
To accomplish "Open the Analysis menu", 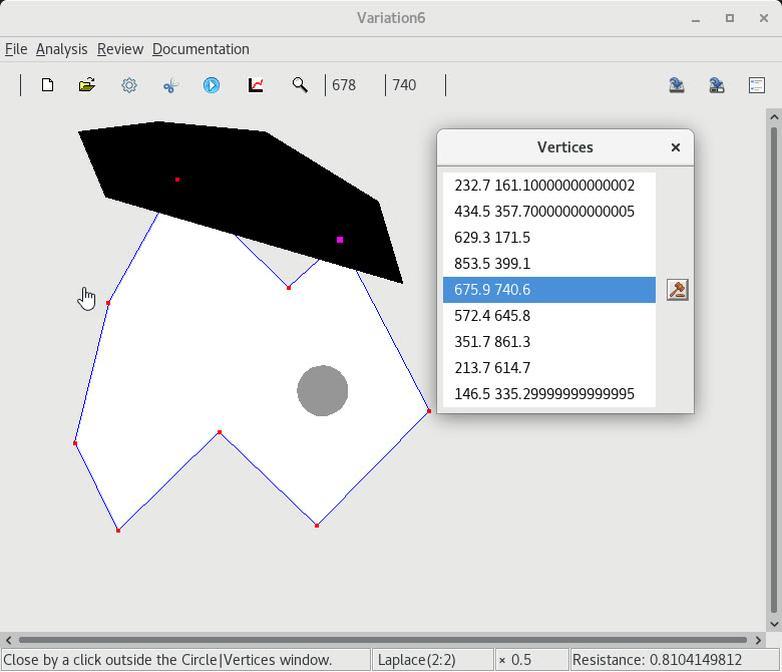I will [x=61, y=49].
